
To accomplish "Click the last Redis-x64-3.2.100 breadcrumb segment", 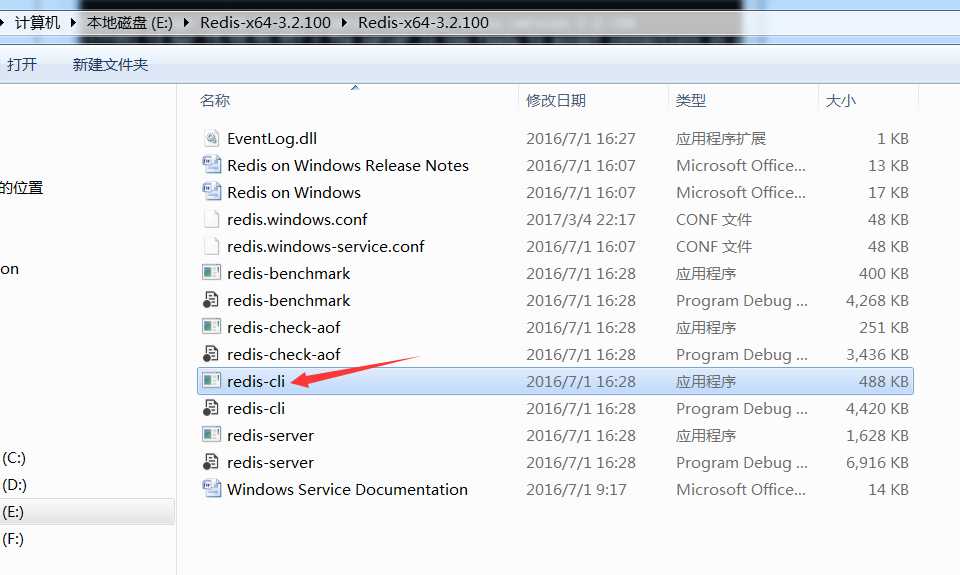I will coord(423,23).
